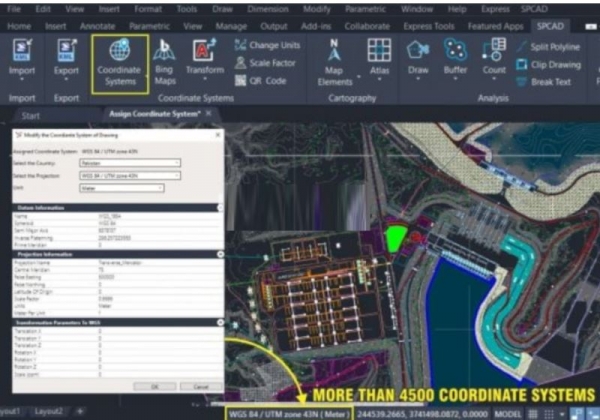
Task: Open the Modify menu
Action: pos(316,9)
